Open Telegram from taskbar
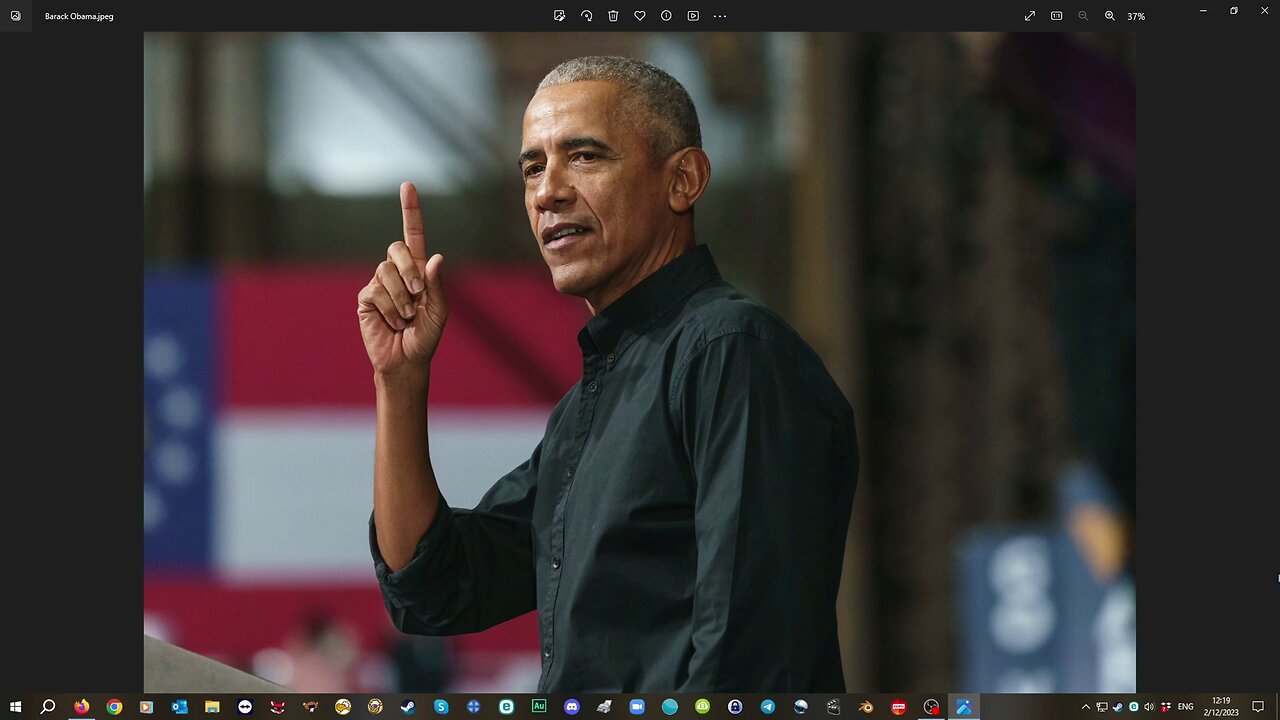The width and height of the screenshot is (1280, 720). [768, 707]
